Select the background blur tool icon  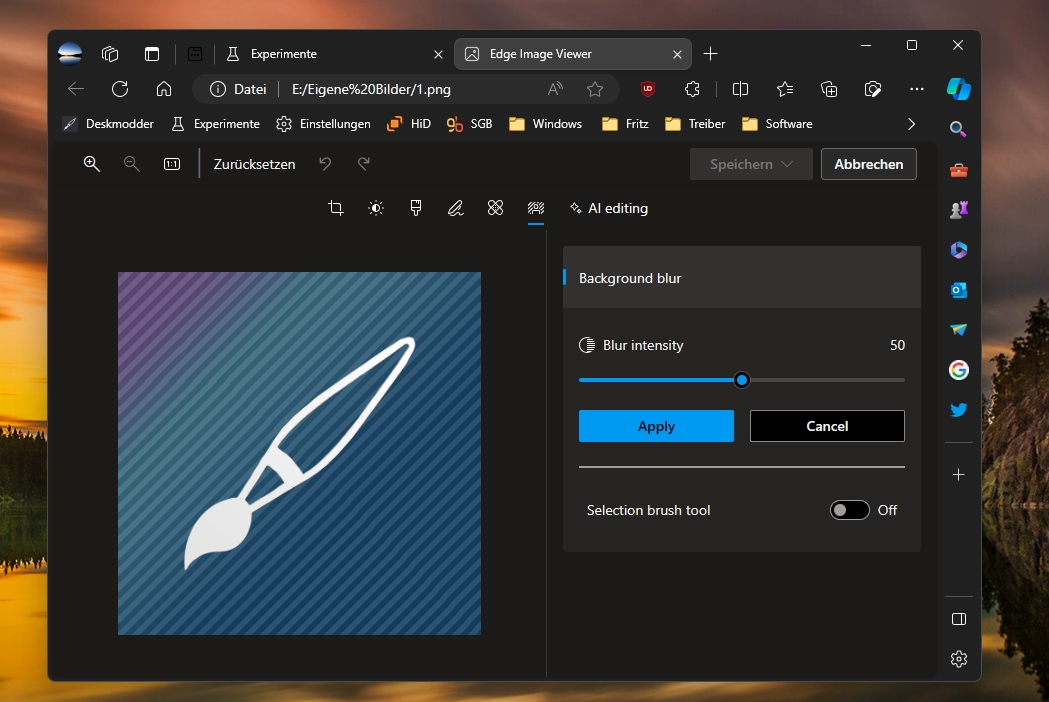point(536,208)
